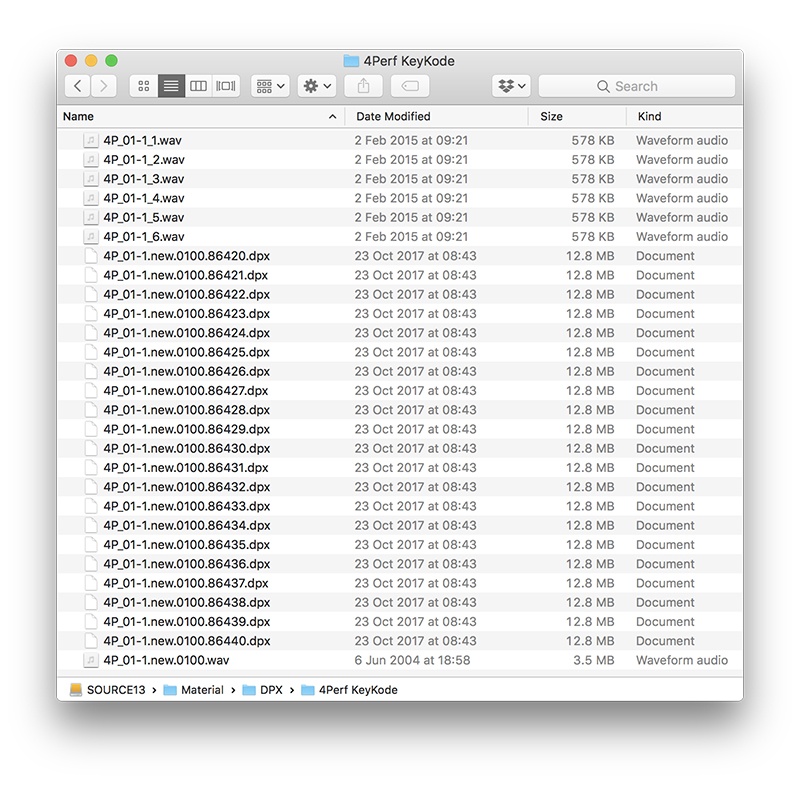Switch to icon view
Screen dimensions: 800x800
pos(143,85)
